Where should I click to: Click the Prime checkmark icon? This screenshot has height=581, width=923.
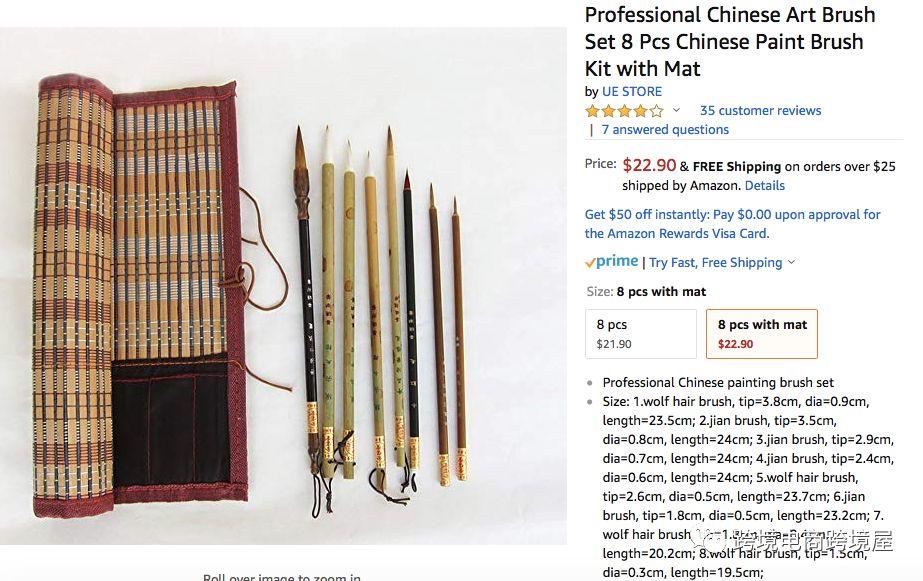pos(590,263)
